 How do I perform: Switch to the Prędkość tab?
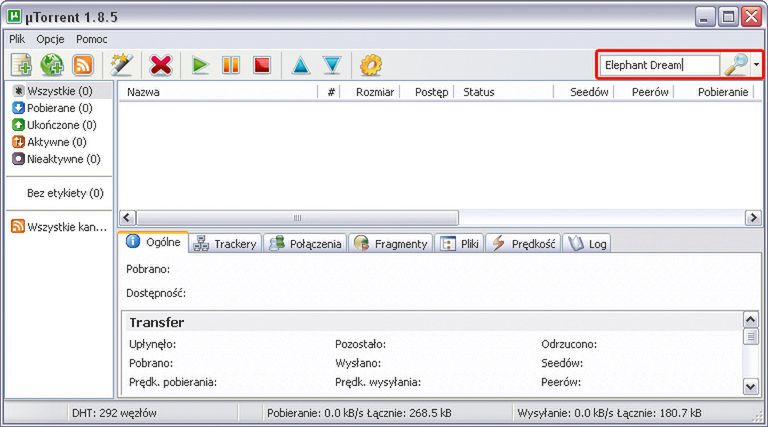[x=523, y=243]
